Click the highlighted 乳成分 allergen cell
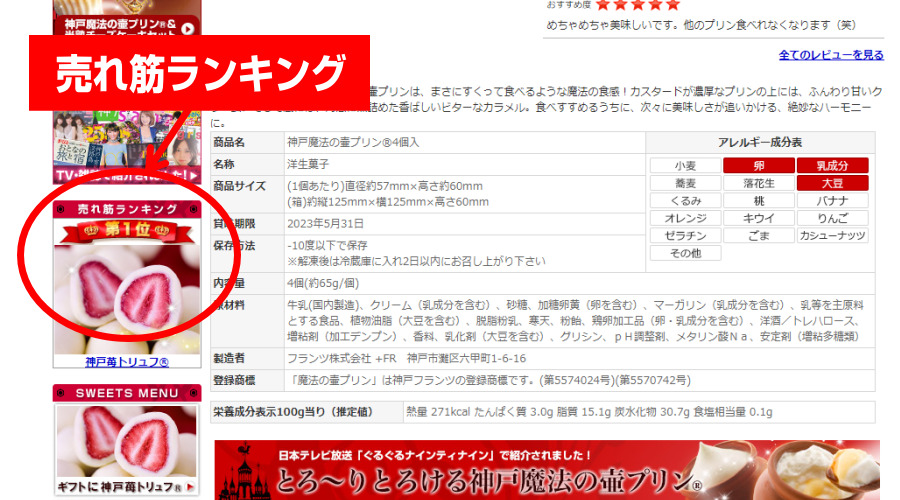 pos(832,166)
